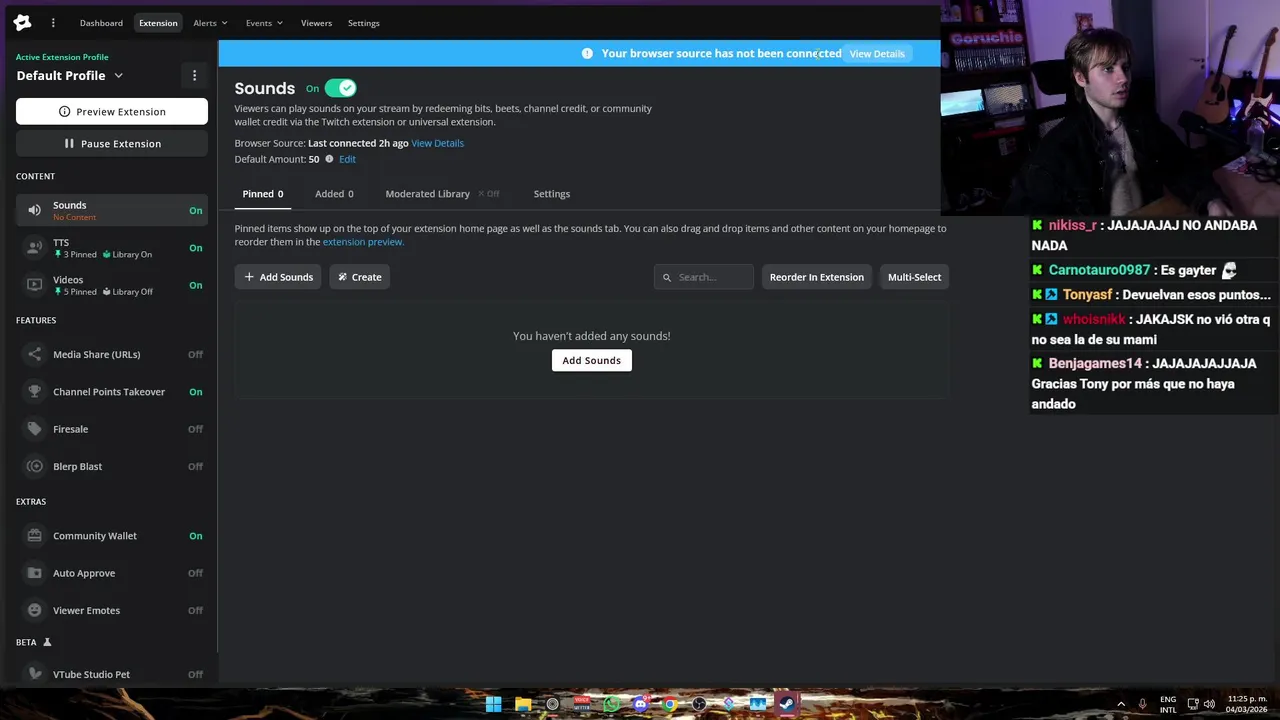Toggle the Media Share (URLs) Off status

(196, 354)
